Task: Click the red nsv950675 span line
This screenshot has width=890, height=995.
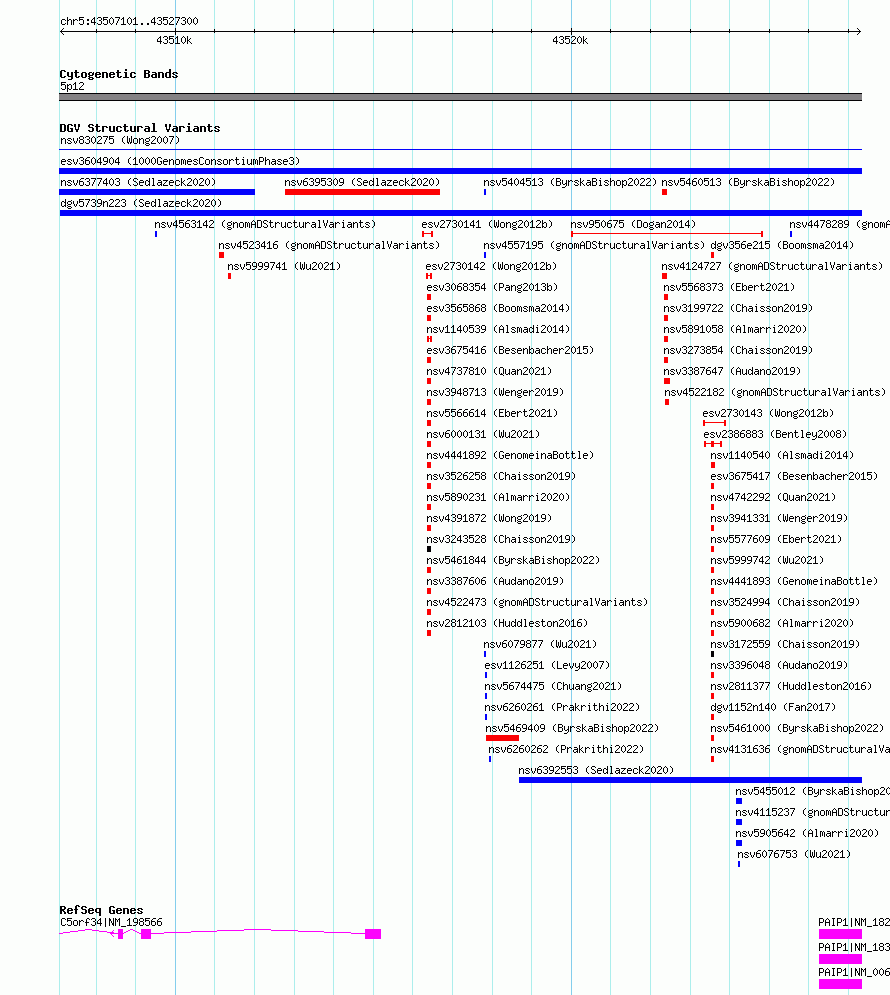Action: [667, 234]
